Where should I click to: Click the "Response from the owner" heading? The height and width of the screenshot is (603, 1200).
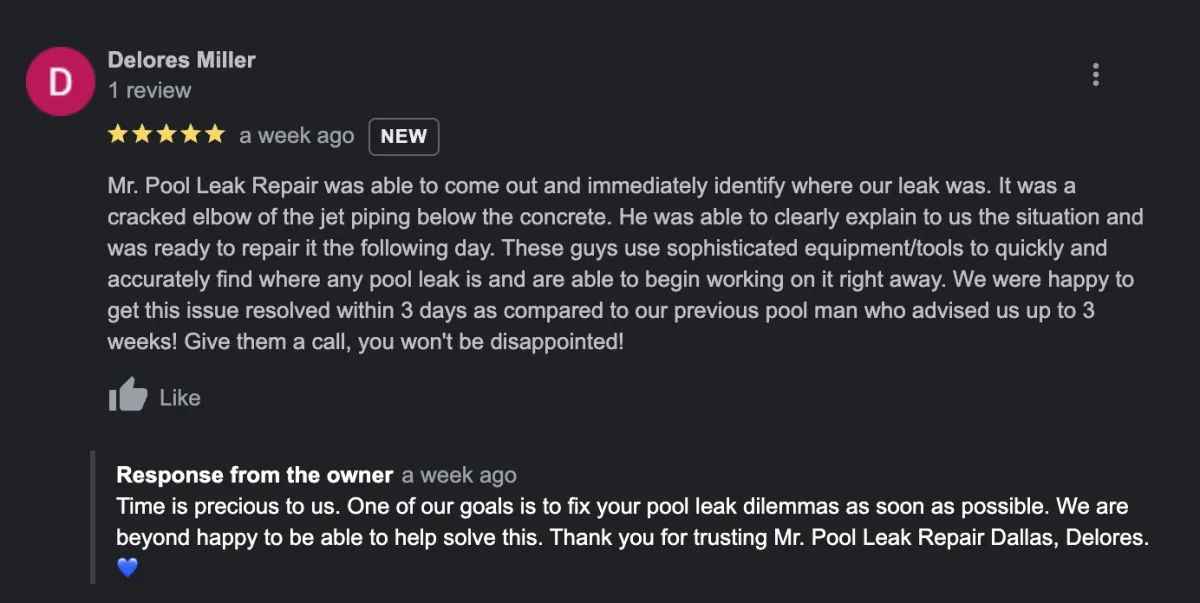[255, 475]
